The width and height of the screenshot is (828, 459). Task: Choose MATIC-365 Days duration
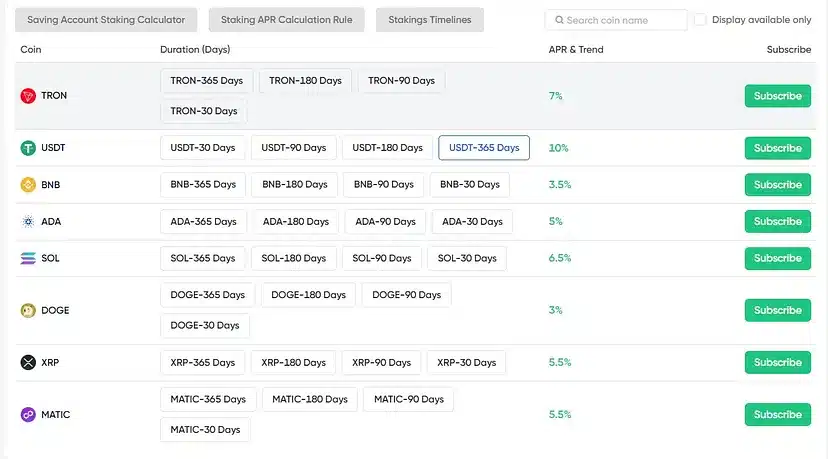[x=208, y=399]
